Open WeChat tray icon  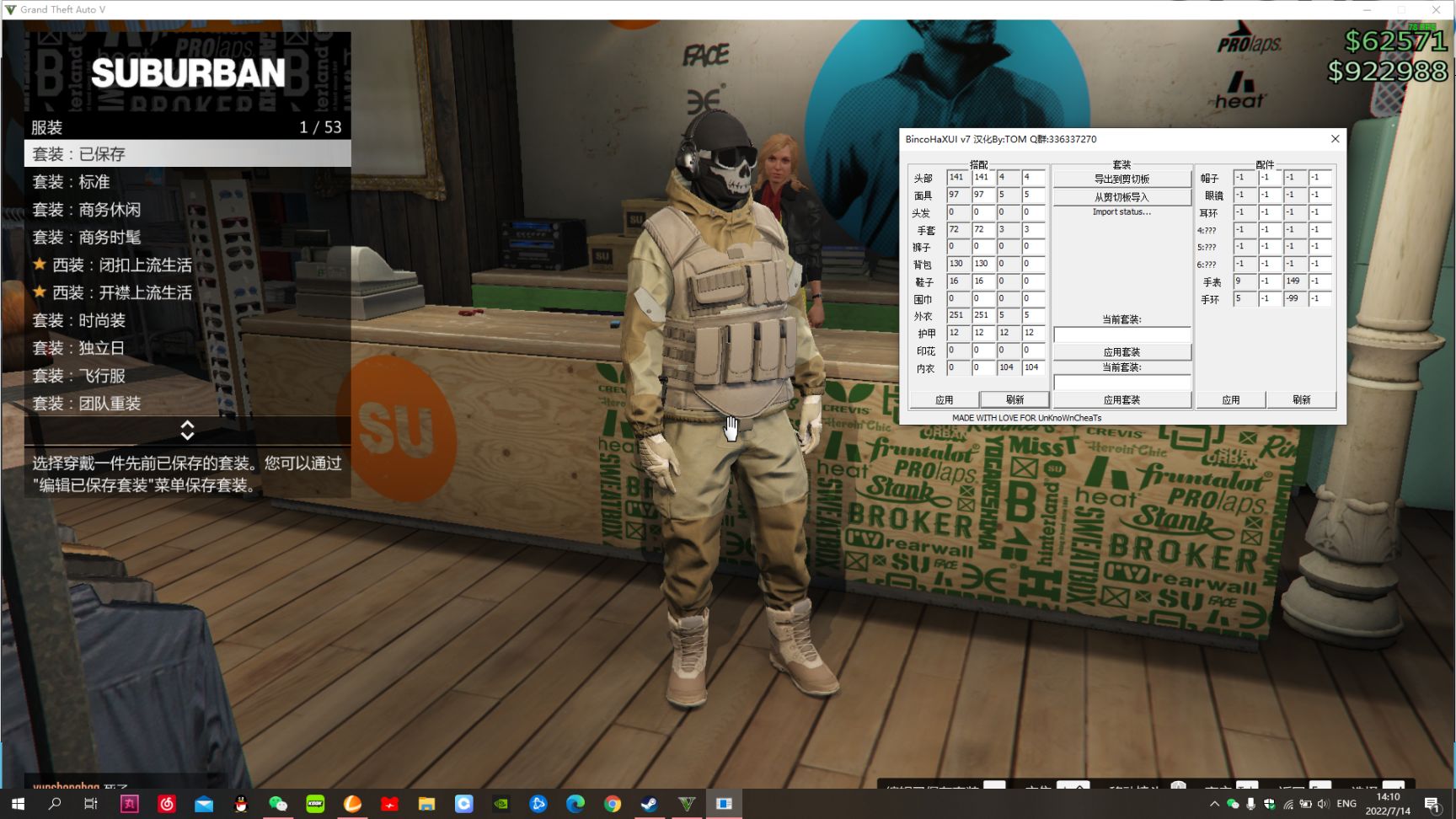[1233, 804]
